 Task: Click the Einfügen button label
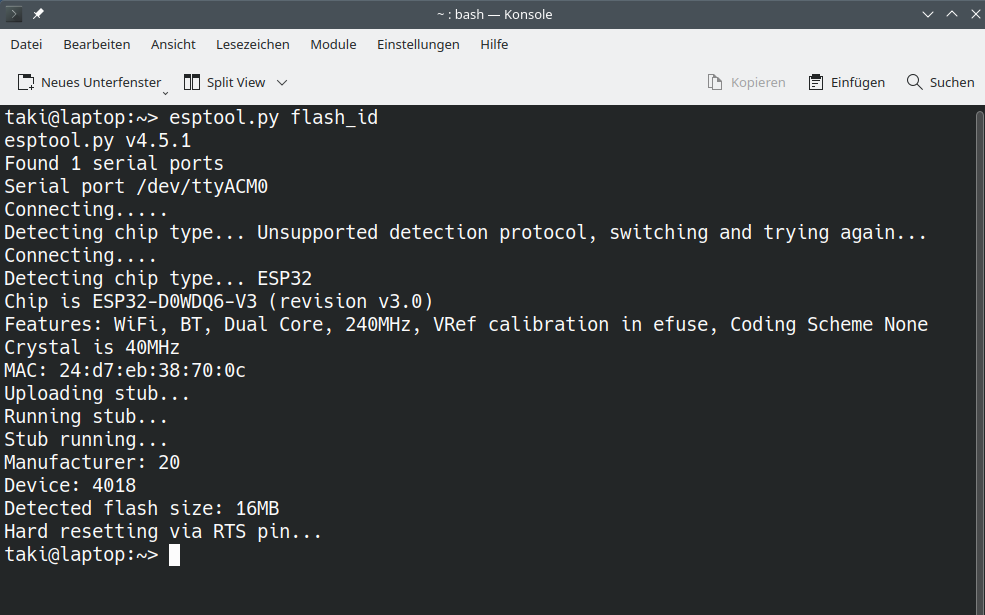857,82
